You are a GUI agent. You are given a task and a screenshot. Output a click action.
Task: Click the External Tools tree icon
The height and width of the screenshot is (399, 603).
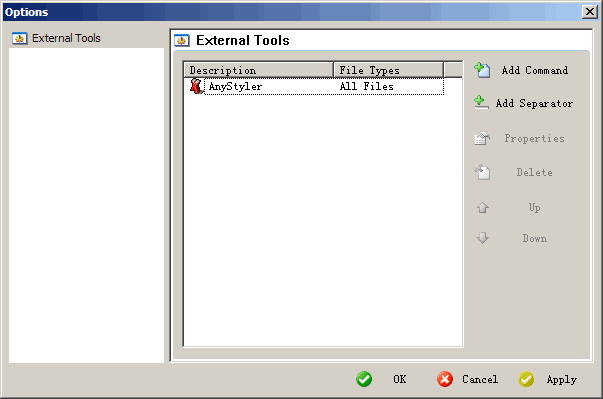pos(20,38)
